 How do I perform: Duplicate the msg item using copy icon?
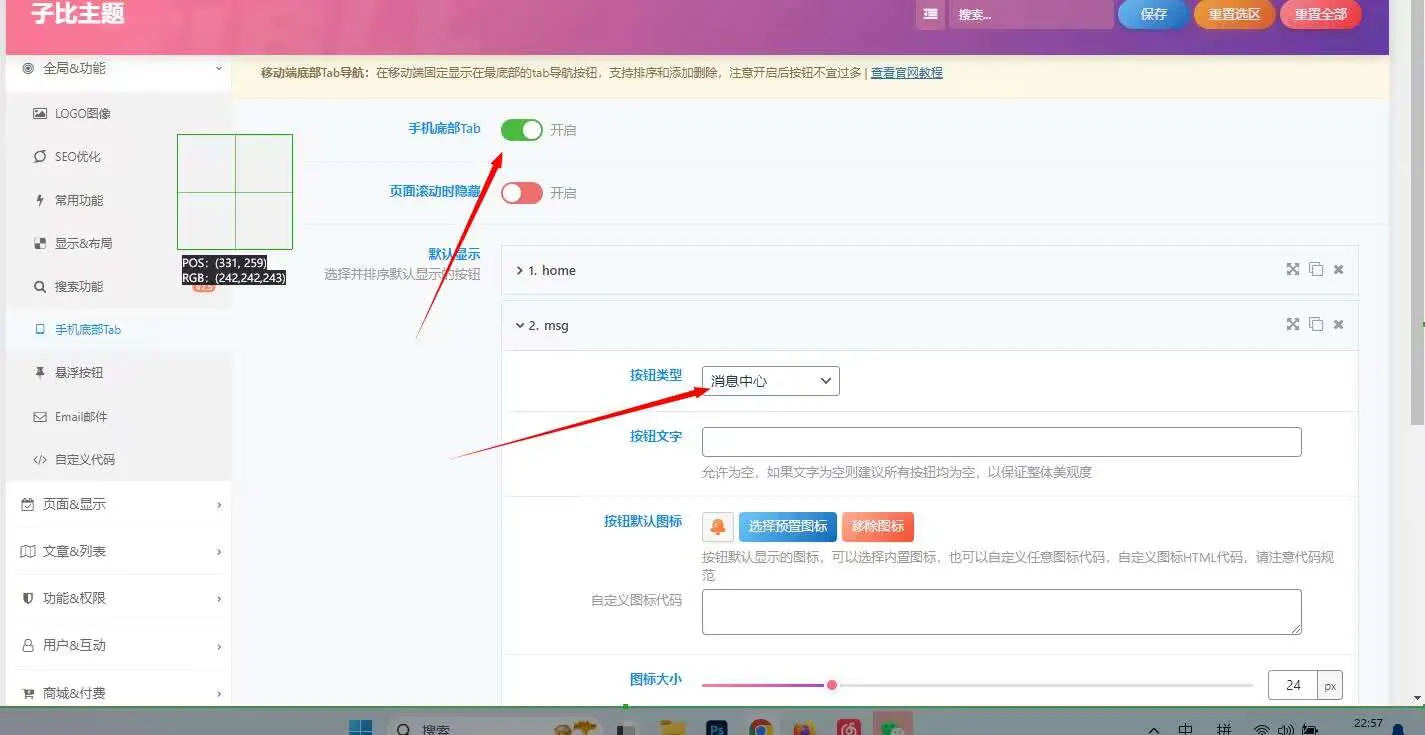pyautogui.click(x=1316, y=325)
